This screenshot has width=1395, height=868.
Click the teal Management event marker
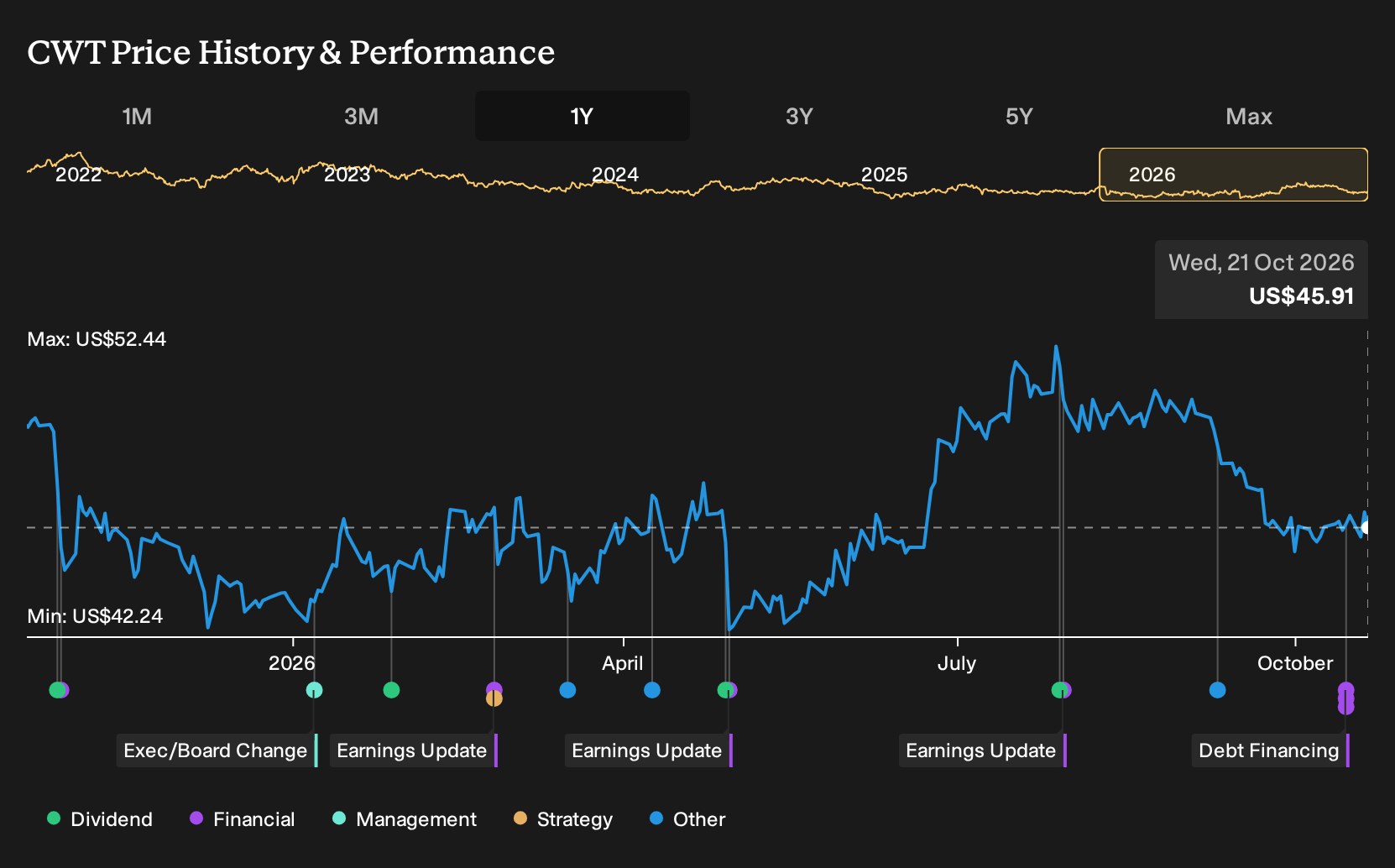click(x=314, y=690)
